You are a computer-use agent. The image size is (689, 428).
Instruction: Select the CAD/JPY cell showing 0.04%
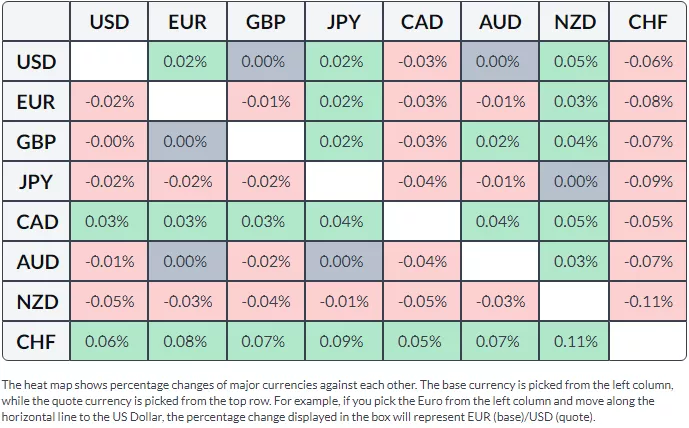342,221
